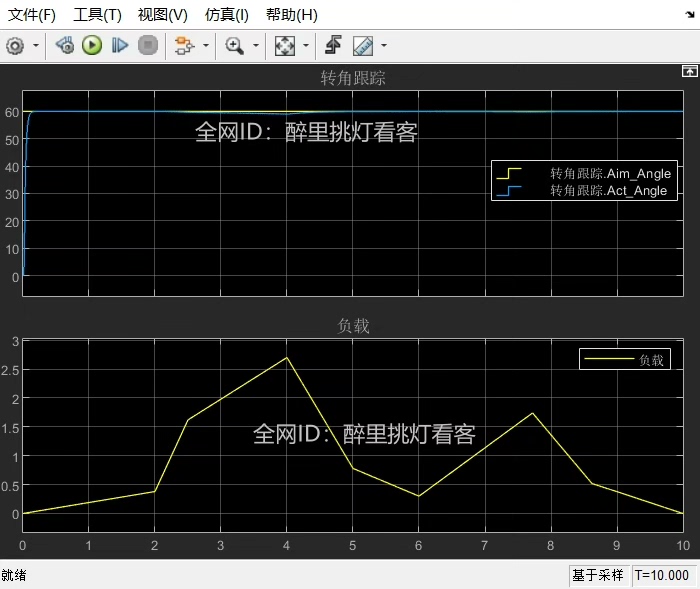This screenshot has width=700, height=589.
Task: Click the 负载 plot title
Action: [353, 326]
